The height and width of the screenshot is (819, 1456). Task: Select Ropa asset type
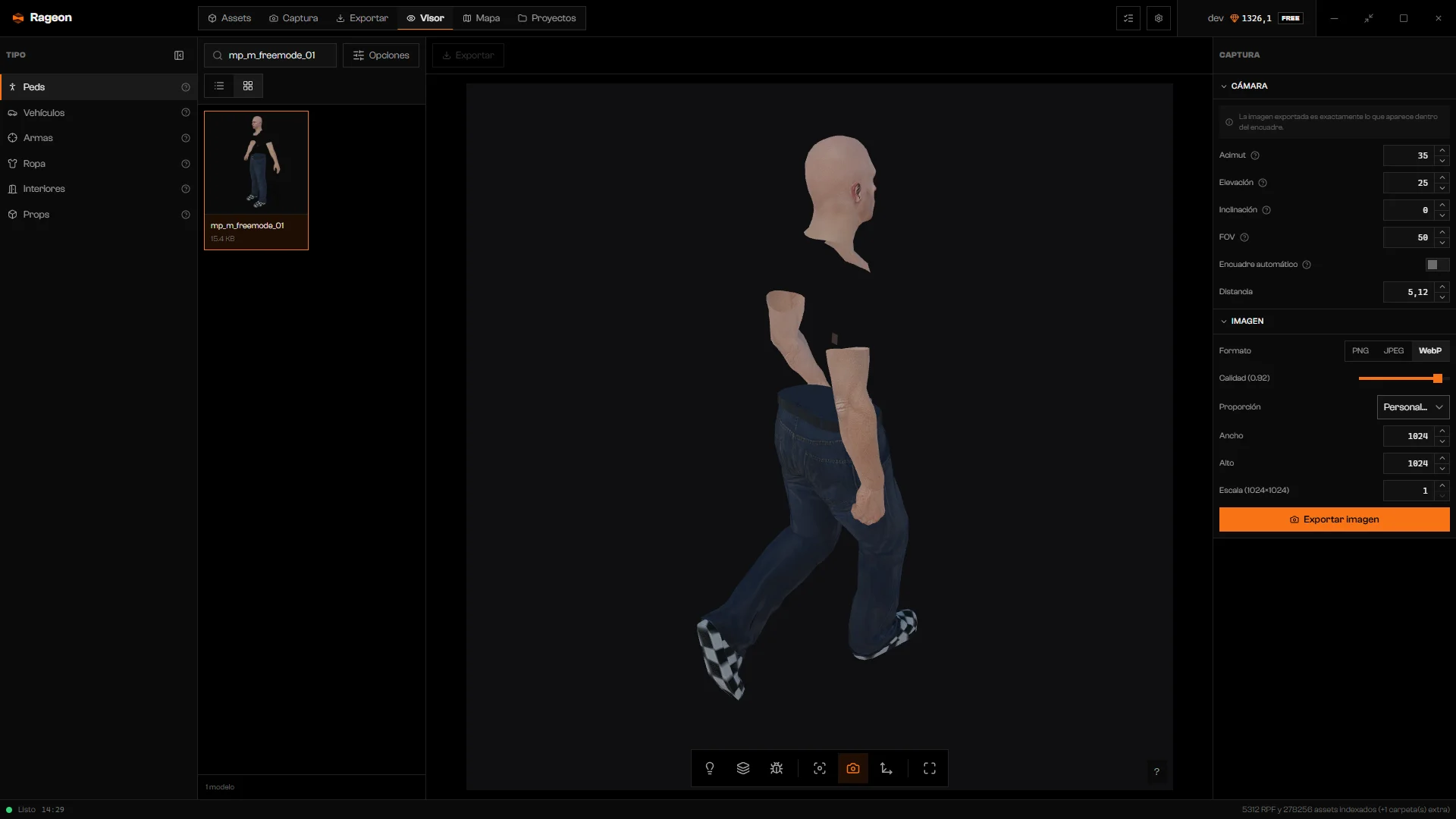pos(99,164)
